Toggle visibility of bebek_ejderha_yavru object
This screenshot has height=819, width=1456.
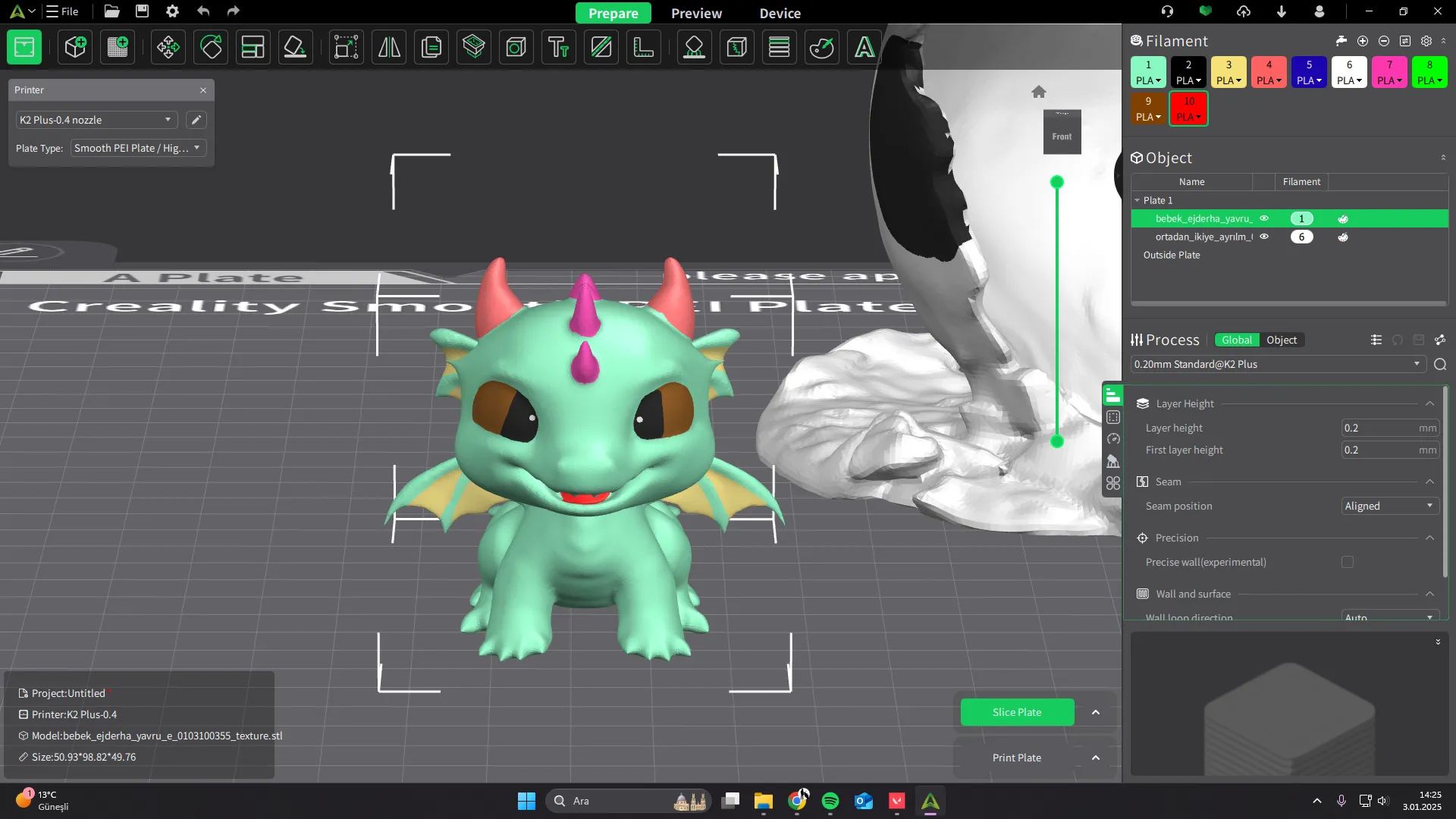[1264, 218]
